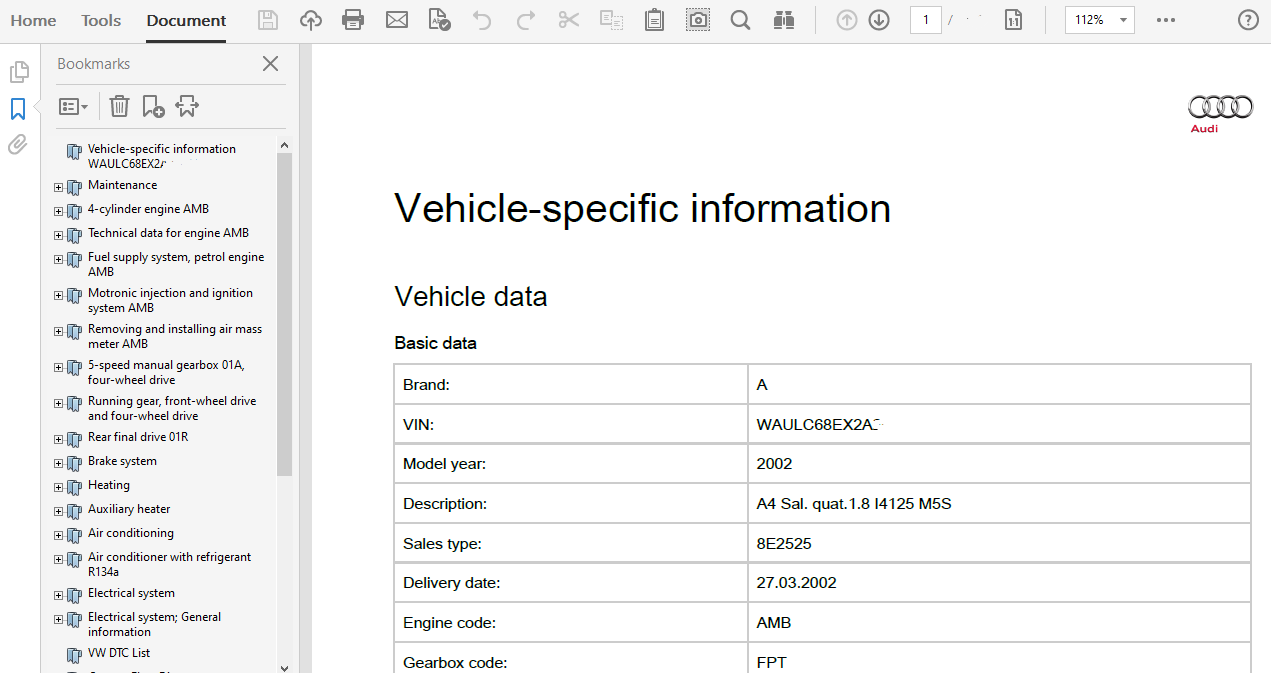Open the Find magnifier tool
Image resolution: width=1271 pixels, height=673 pixels.
(x=740, y=20)
